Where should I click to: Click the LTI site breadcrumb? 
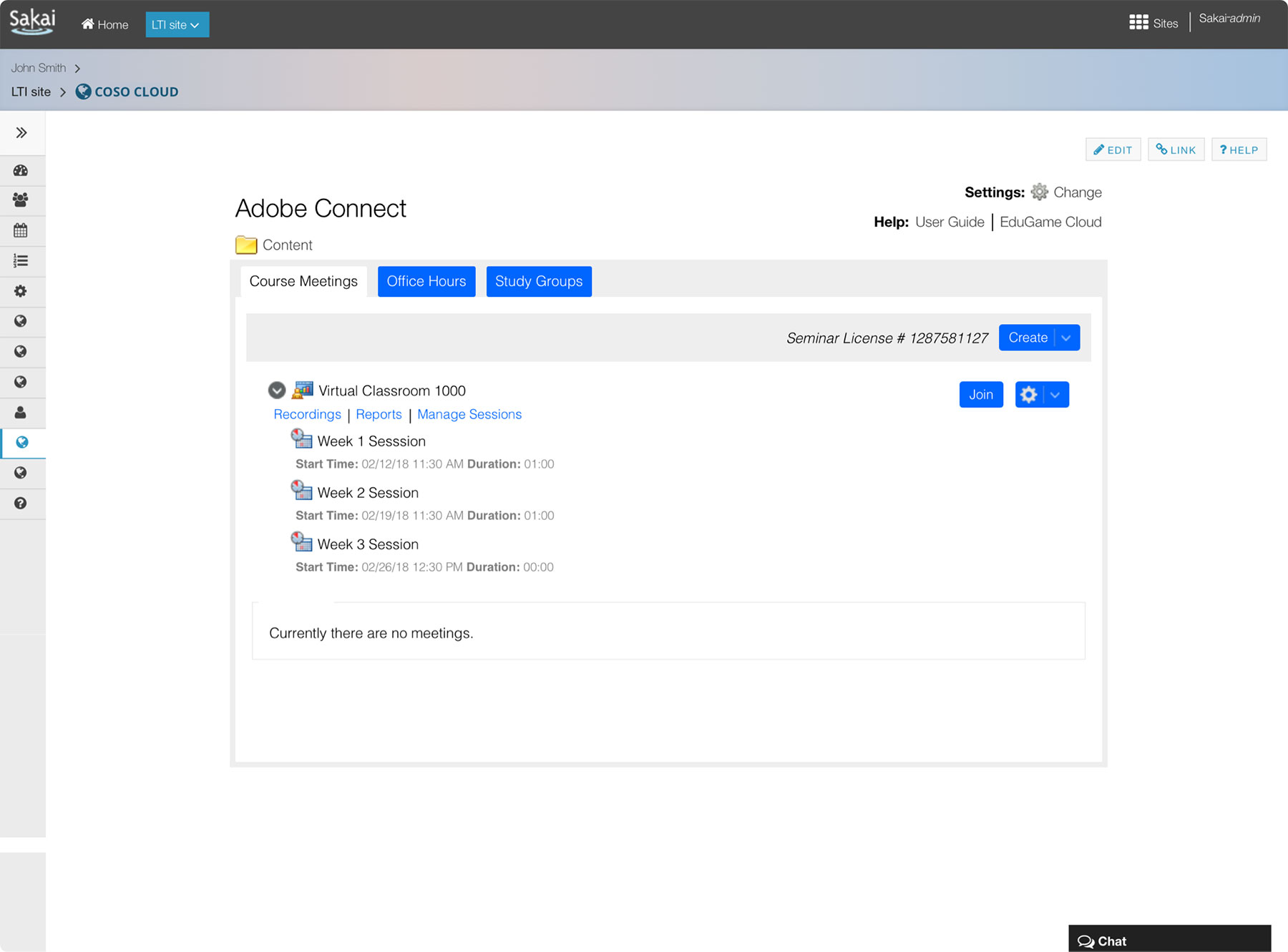[31, 92]
